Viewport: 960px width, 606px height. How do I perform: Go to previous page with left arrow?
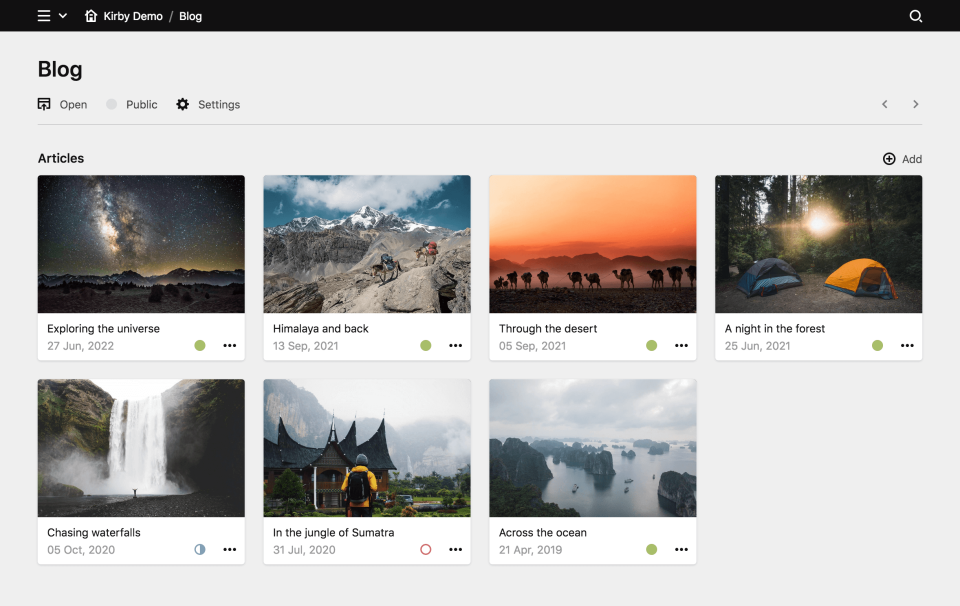click(x=884, y=104)
